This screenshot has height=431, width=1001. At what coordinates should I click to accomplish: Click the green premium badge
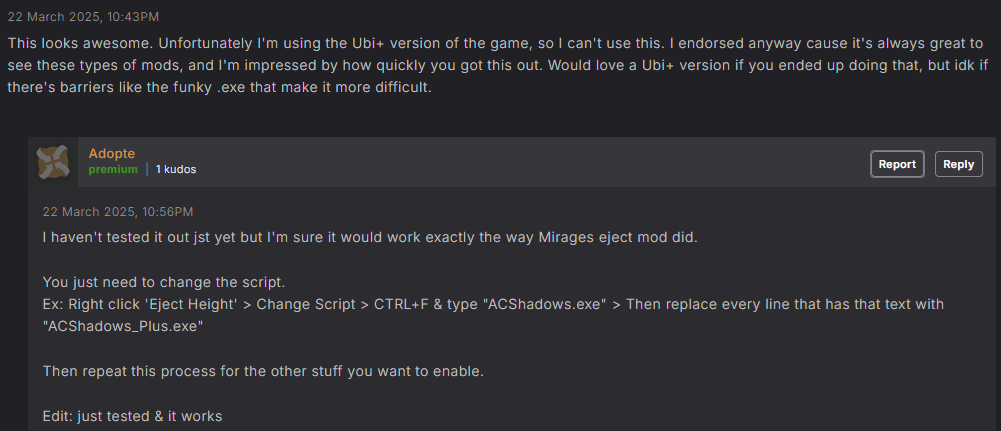tap(112, 170)
